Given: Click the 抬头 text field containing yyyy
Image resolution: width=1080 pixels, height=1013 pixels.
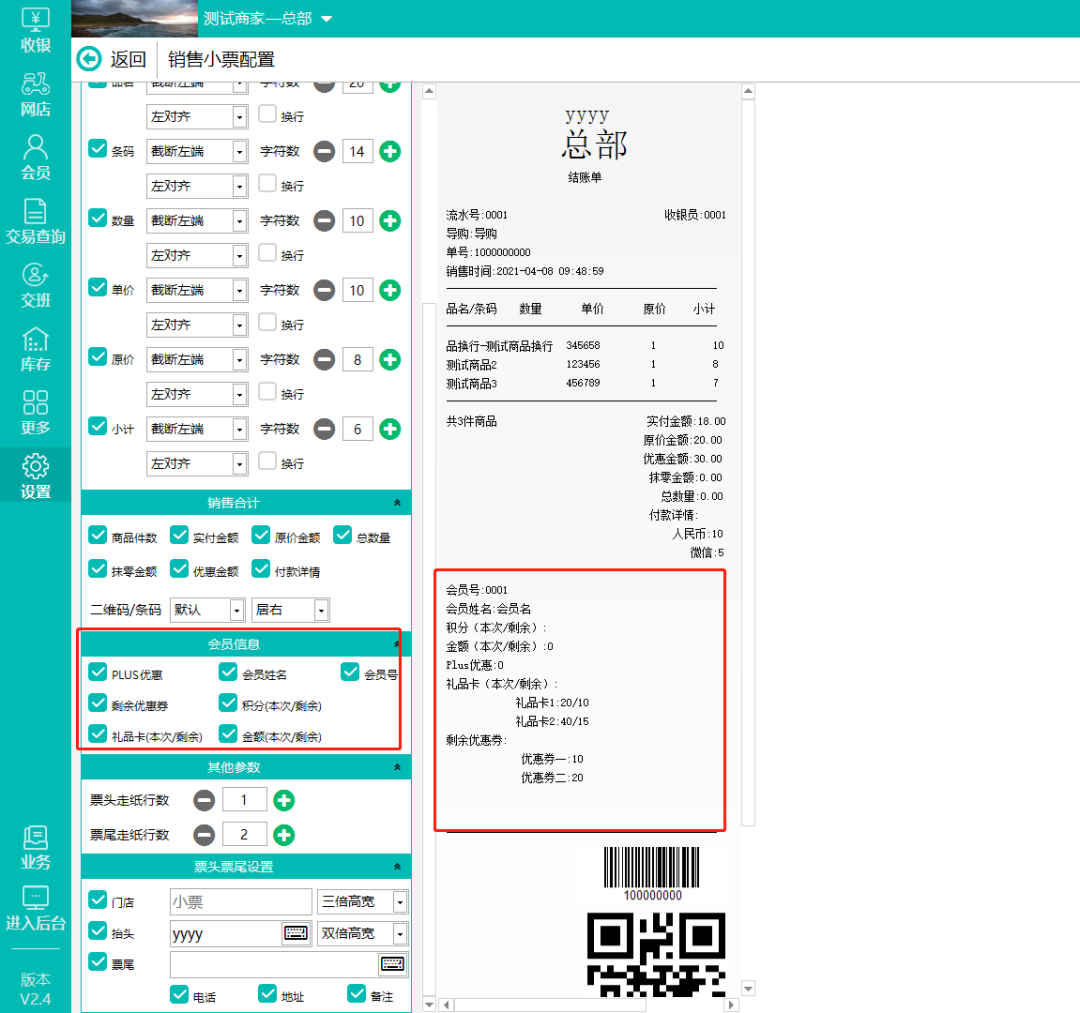Looking at the screenshot, I should point(225,933).
